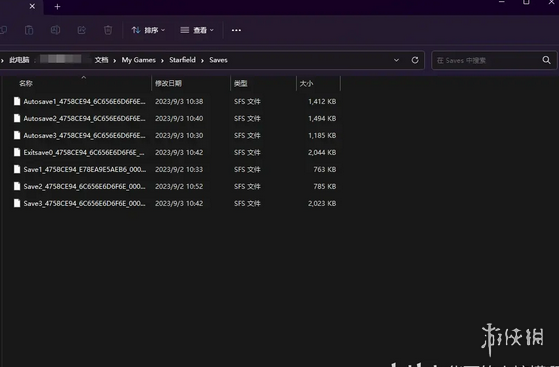Click Starfield breadcrumb

(x=182, y=60)
